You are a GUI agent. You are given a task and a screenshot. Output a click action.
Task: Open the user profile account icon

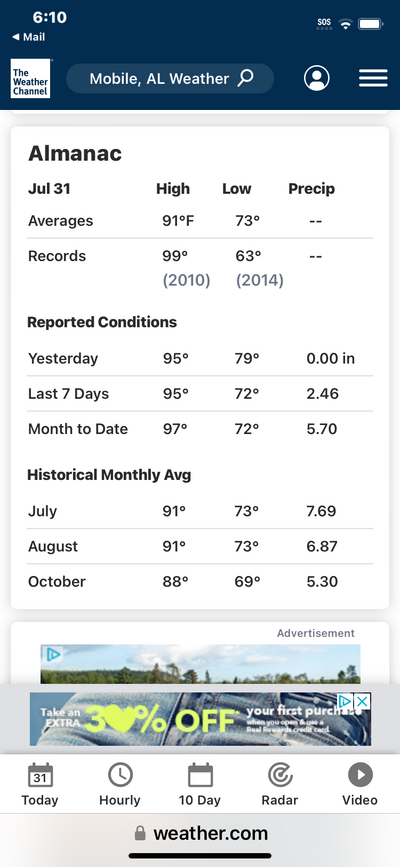click(316, 79)
